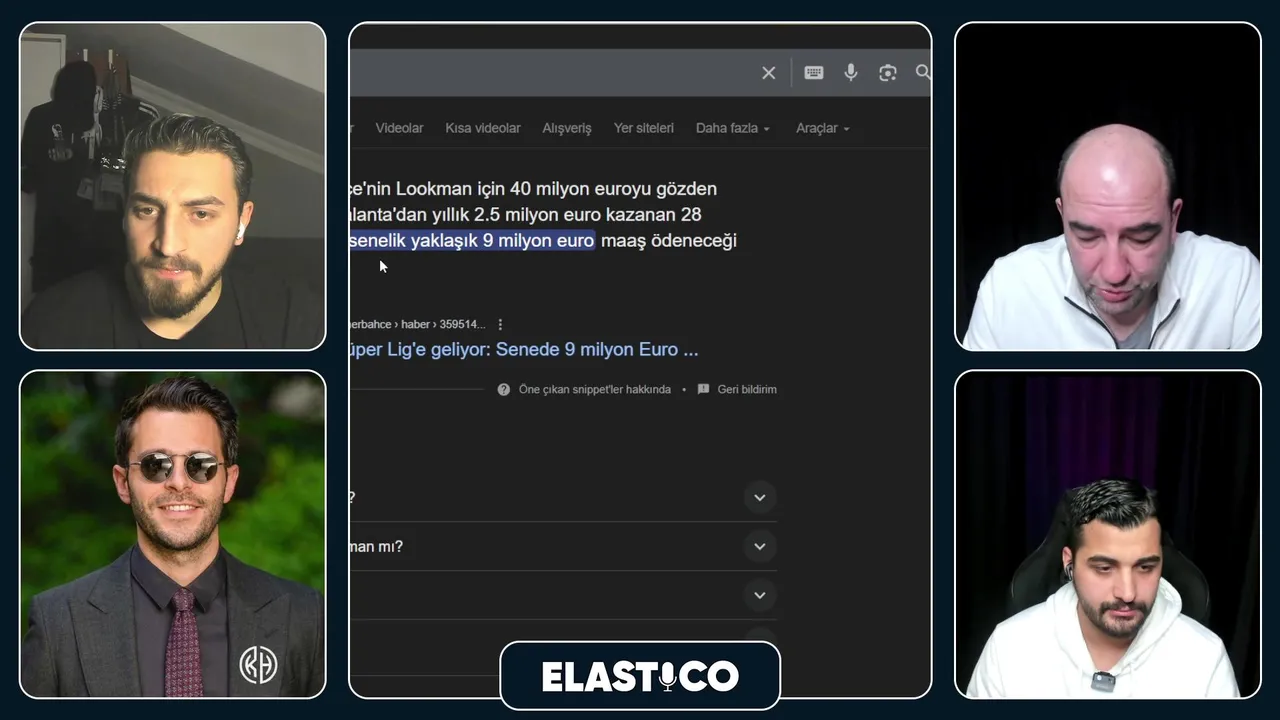Open result 'Senede 9 milyon Euro ...' link
This screenshot has width=1280, height=720.
tap(524, 350)
